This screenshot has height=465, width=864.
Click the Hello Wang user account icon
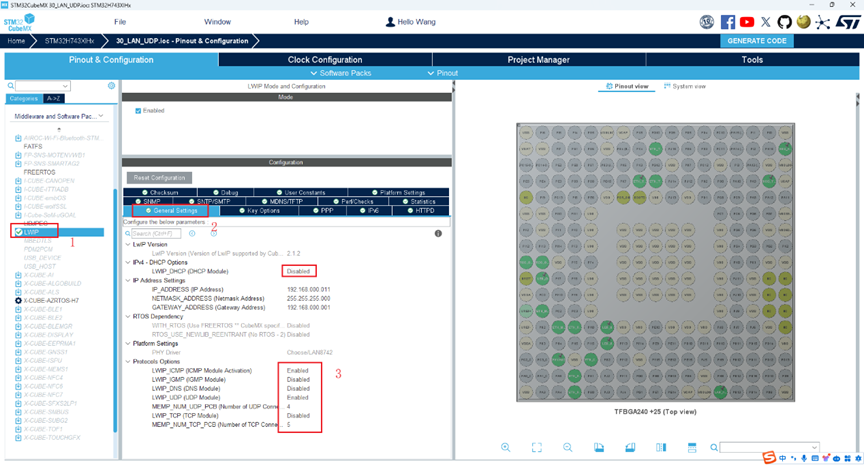390,22
